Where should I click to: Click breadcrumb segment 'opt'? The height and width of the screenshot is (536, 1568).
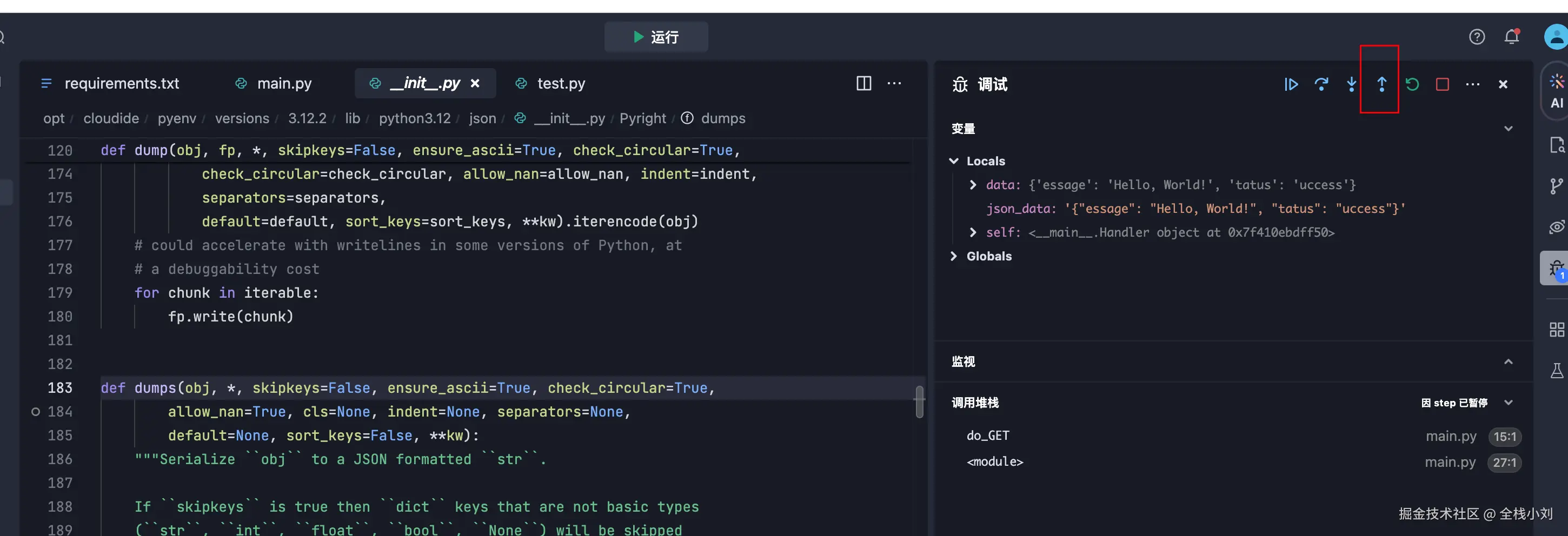(x=54, y=119)
